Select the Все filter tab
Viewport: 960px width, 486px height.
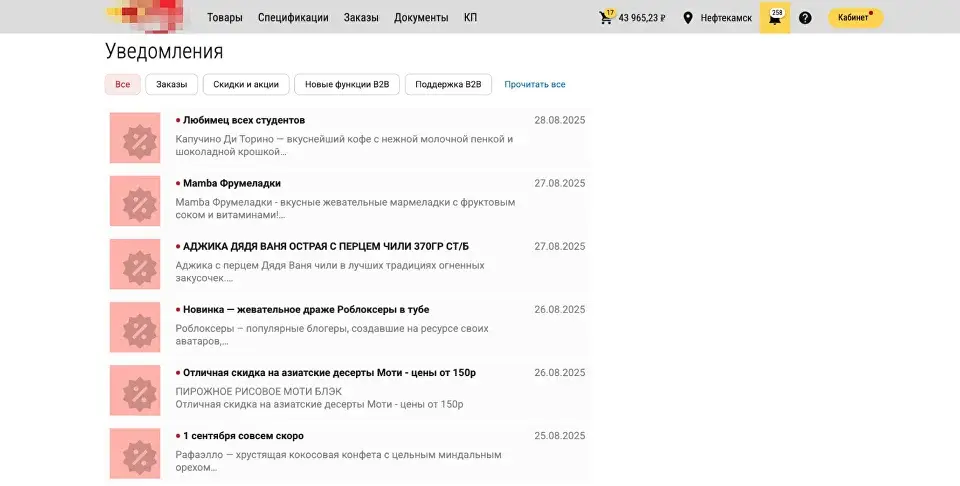(x=123, y=84)
